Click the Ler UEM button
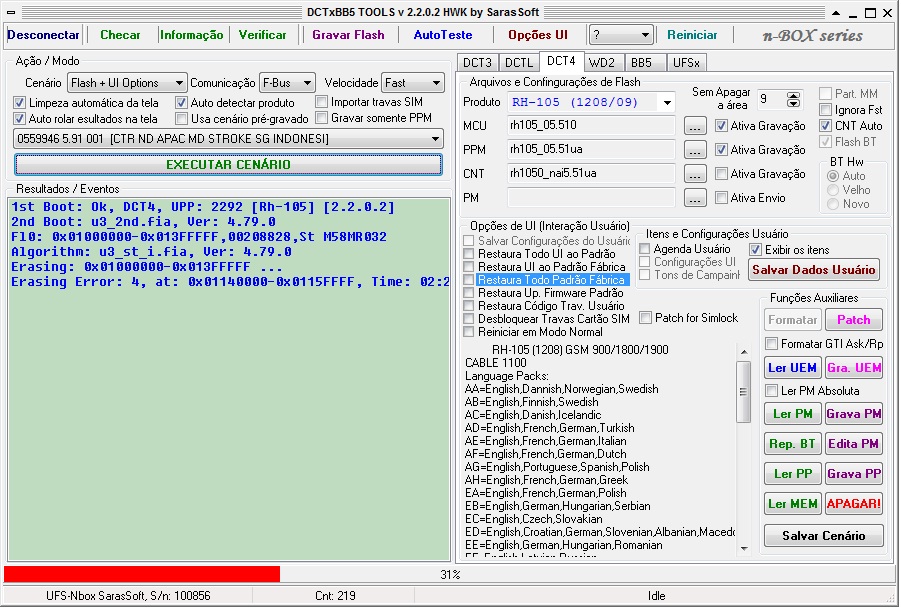 792,368
